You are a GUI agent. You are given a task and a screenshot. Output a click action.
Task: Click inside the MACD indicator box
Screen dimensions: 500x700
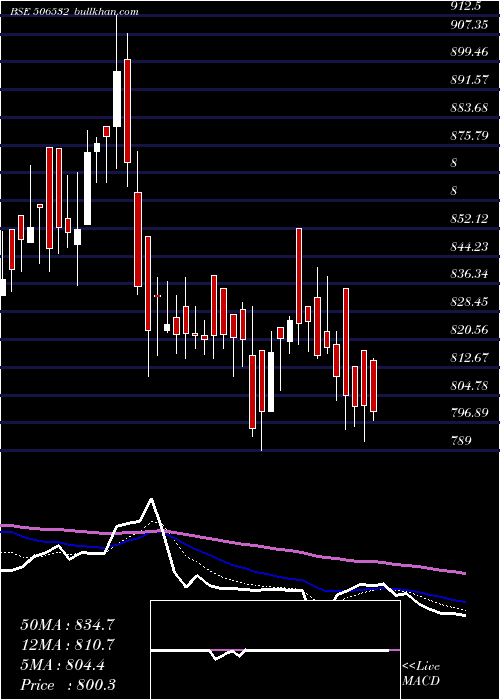click(x=275, y=650)
